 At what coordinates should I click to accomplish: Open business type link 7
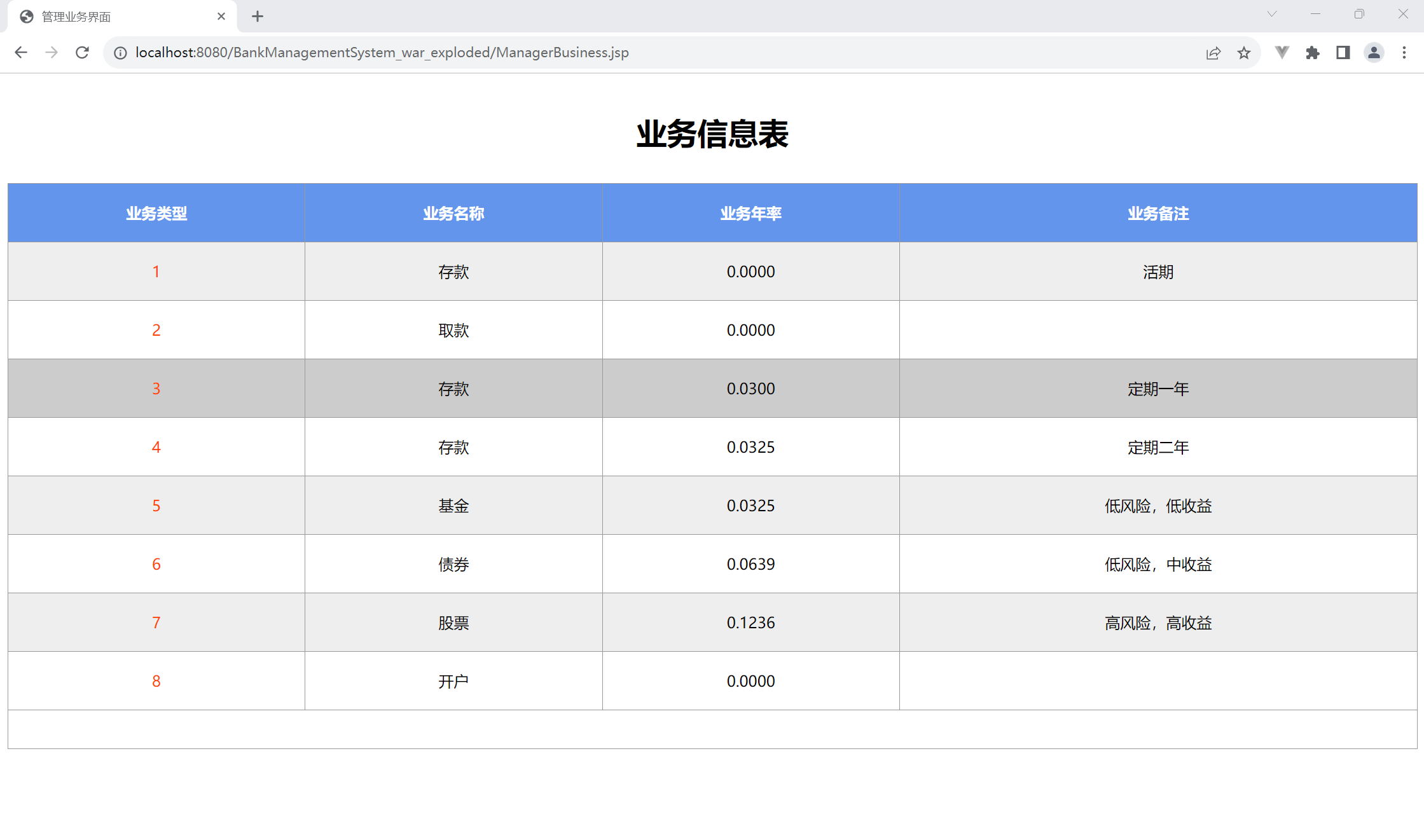pyautogui.click(x=156, y=623)
